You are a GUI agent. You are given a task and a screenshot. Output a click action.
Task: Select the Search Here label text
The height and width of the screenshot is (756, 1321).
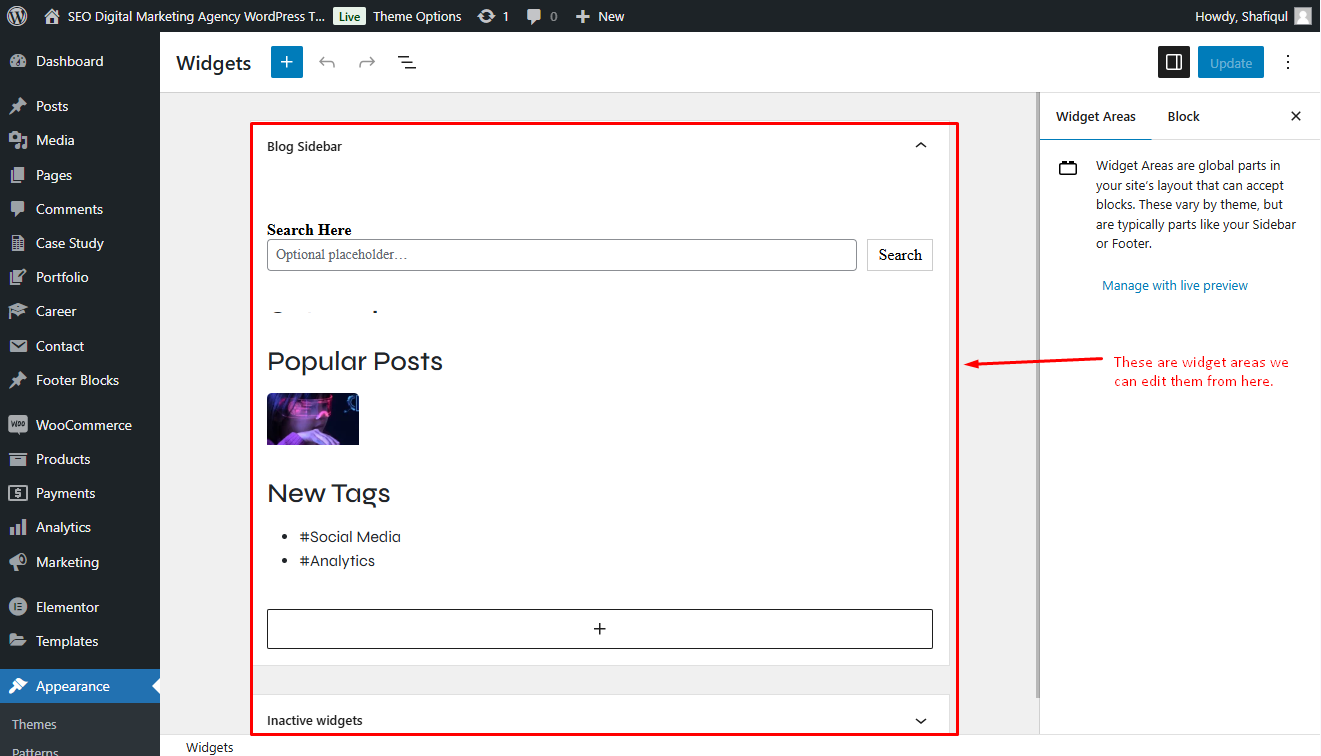coord(309,230)
